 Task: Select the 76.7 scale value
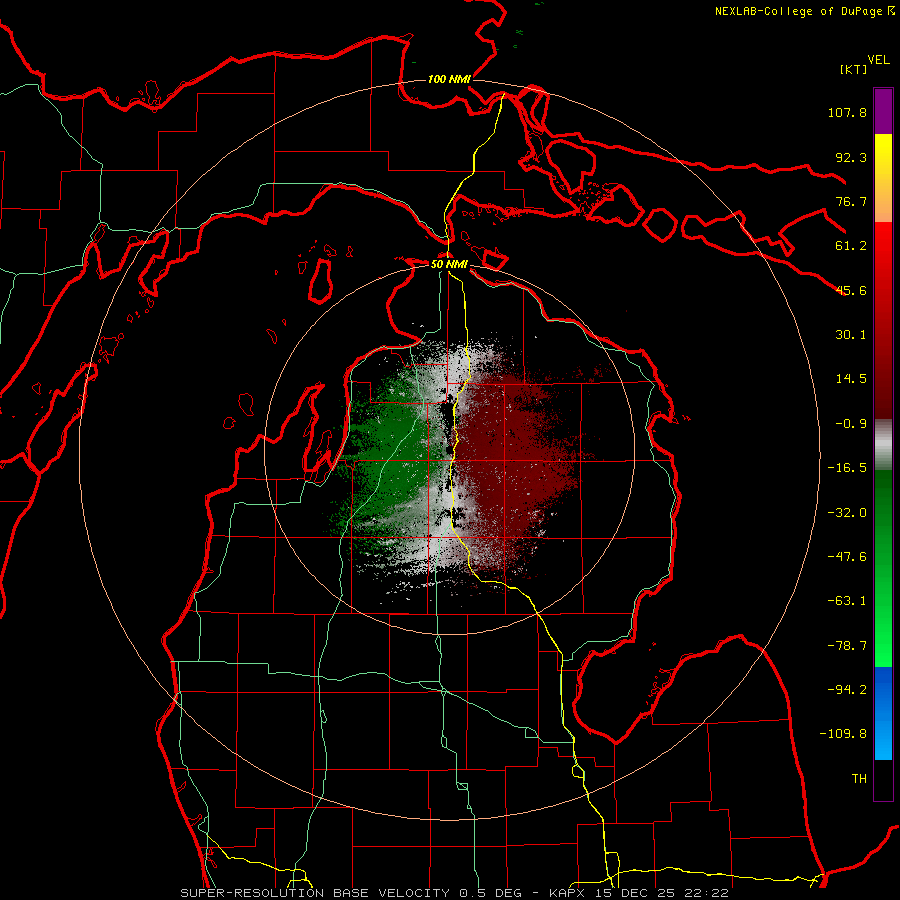[851, 201]
